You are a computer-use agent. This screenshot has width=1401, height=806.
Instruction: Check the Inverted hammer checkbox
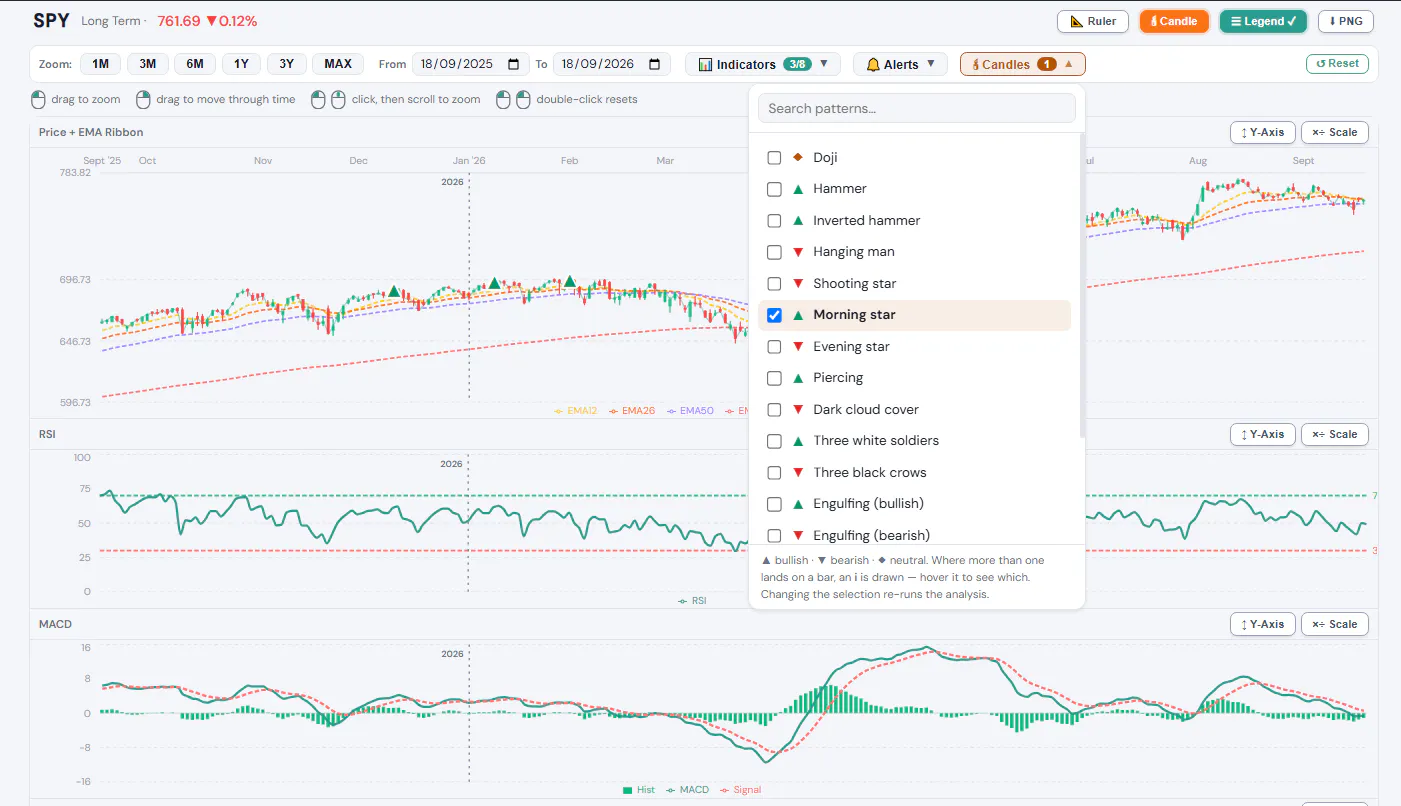click(774, 221)
